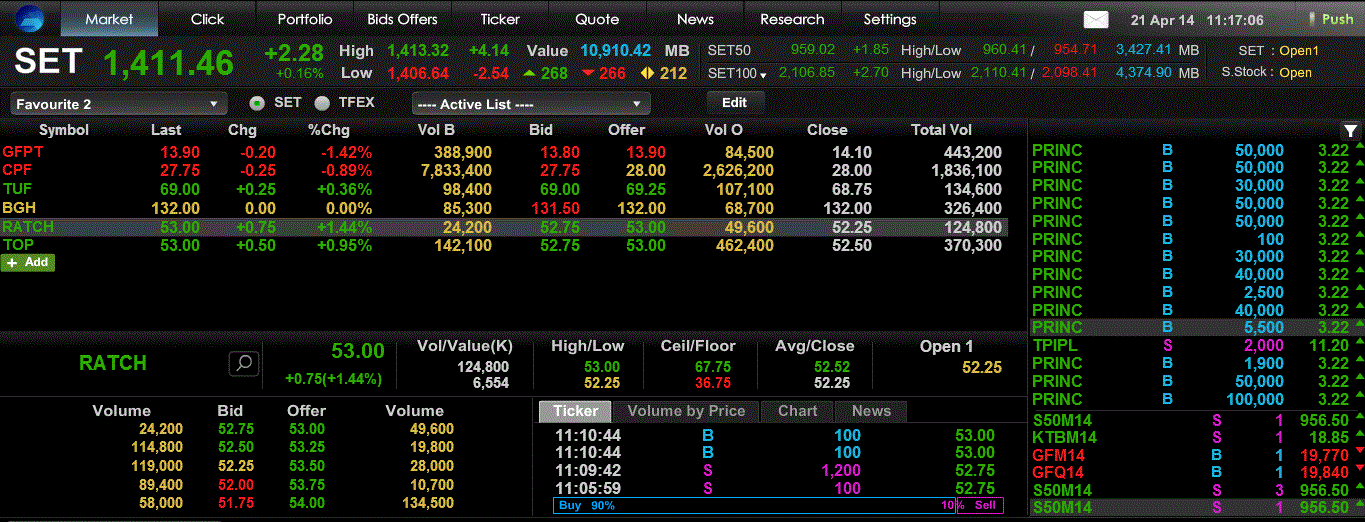Select the GFPT row symbol

(23, 152)
